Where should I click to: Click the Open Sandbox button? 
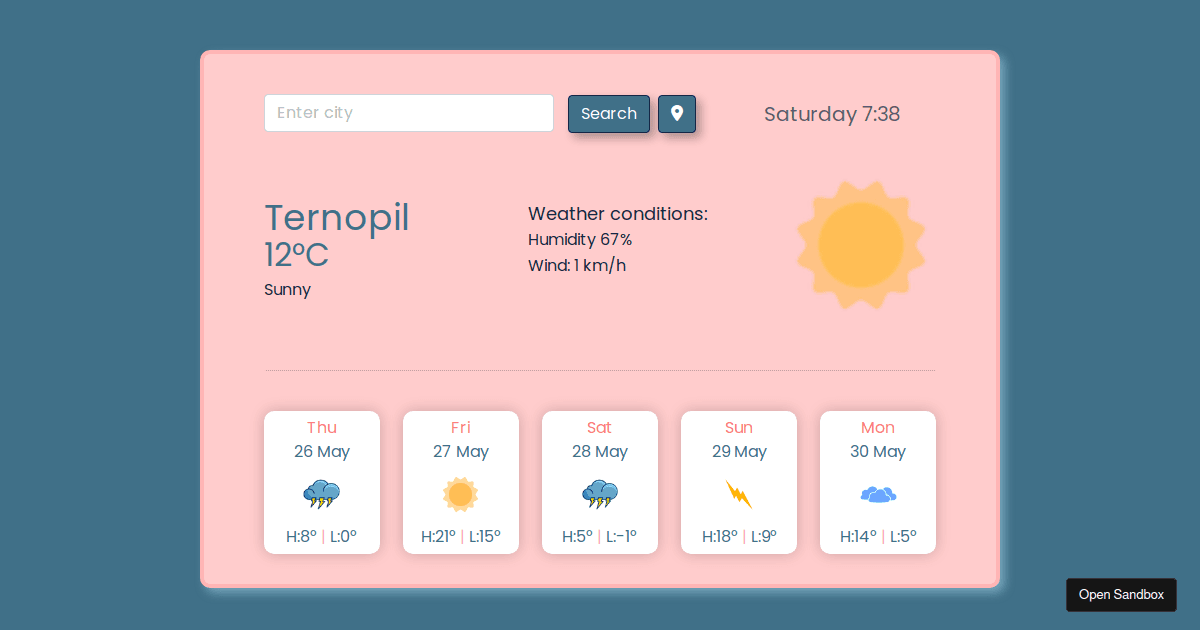click(1121, 594)
